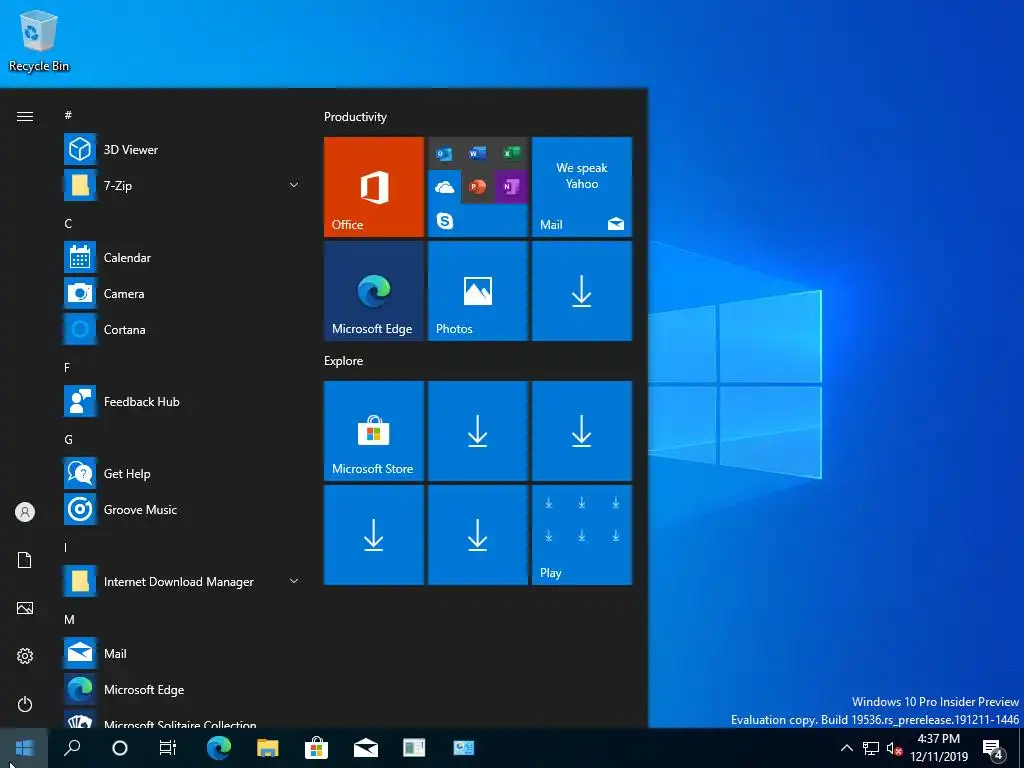Click the Office tile

pyautogui.click(x=374, y=187)
